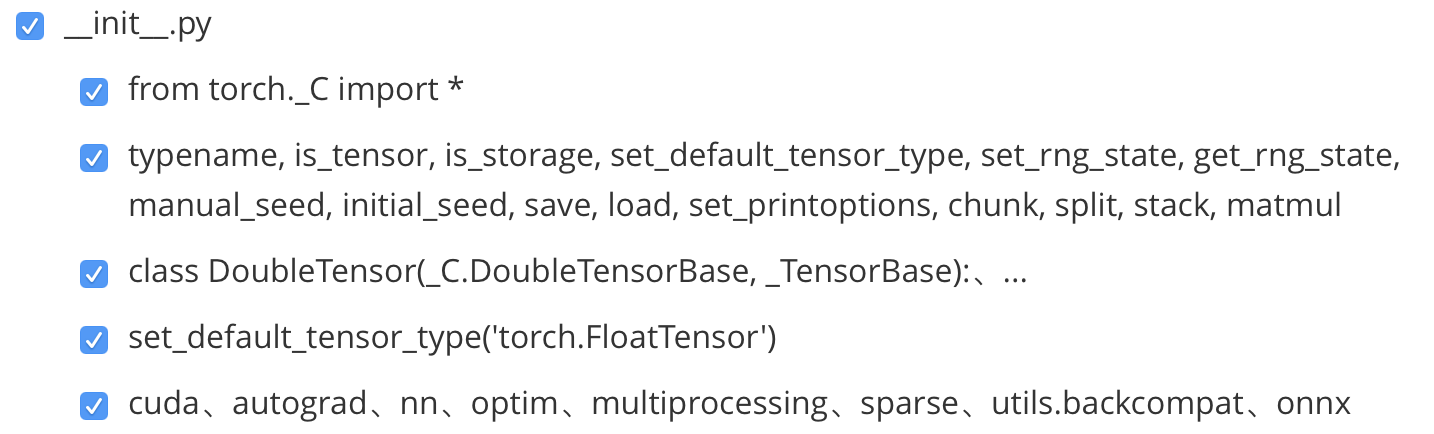Image resolution: width=1434 pixels, height=434 pixels.
Task: Select the set_default_tensor_type('torch.FloatTensor') text
Action: [452, 338]
